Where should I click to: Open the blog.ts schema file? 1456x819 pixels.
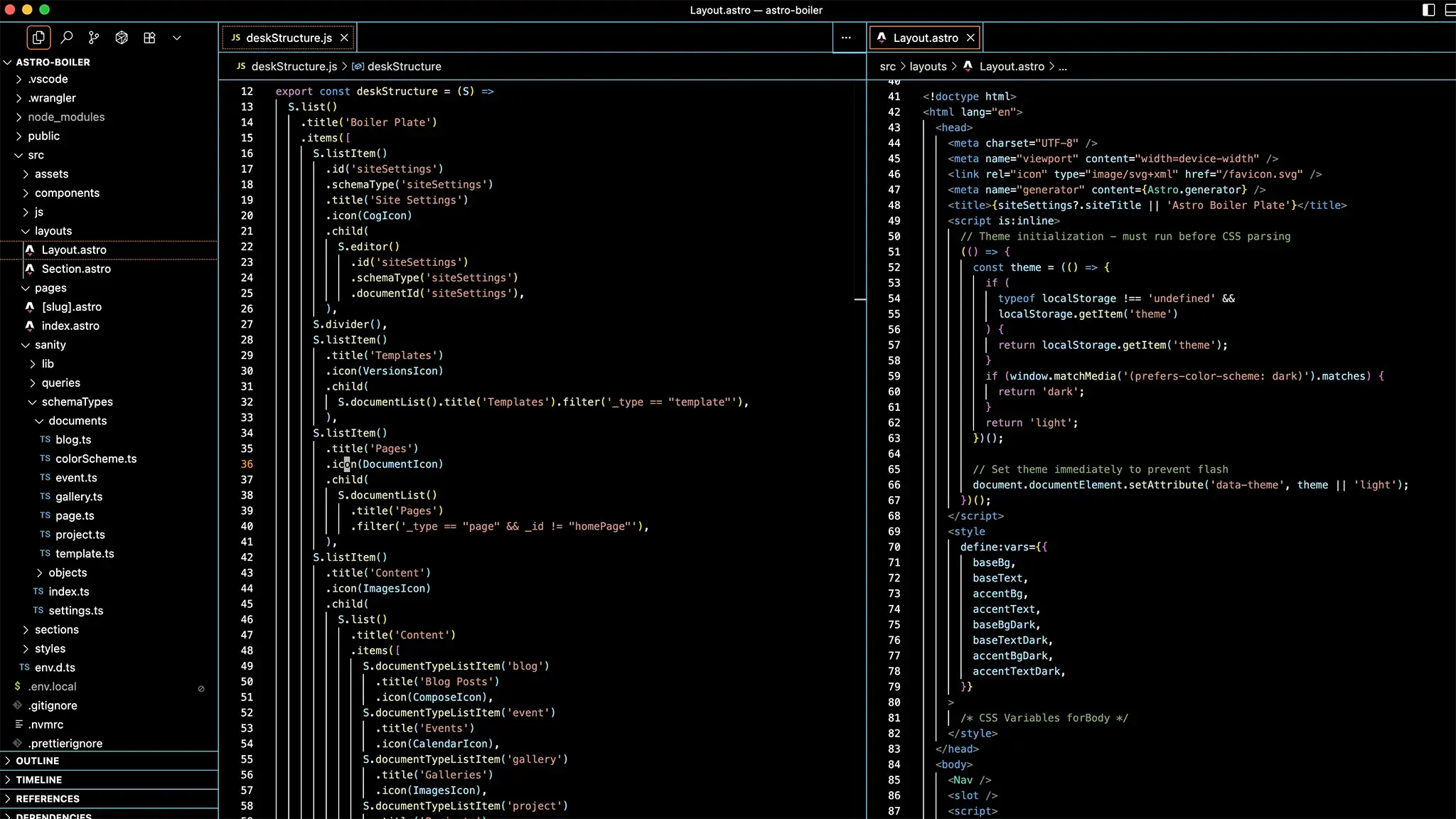(73, 439)
